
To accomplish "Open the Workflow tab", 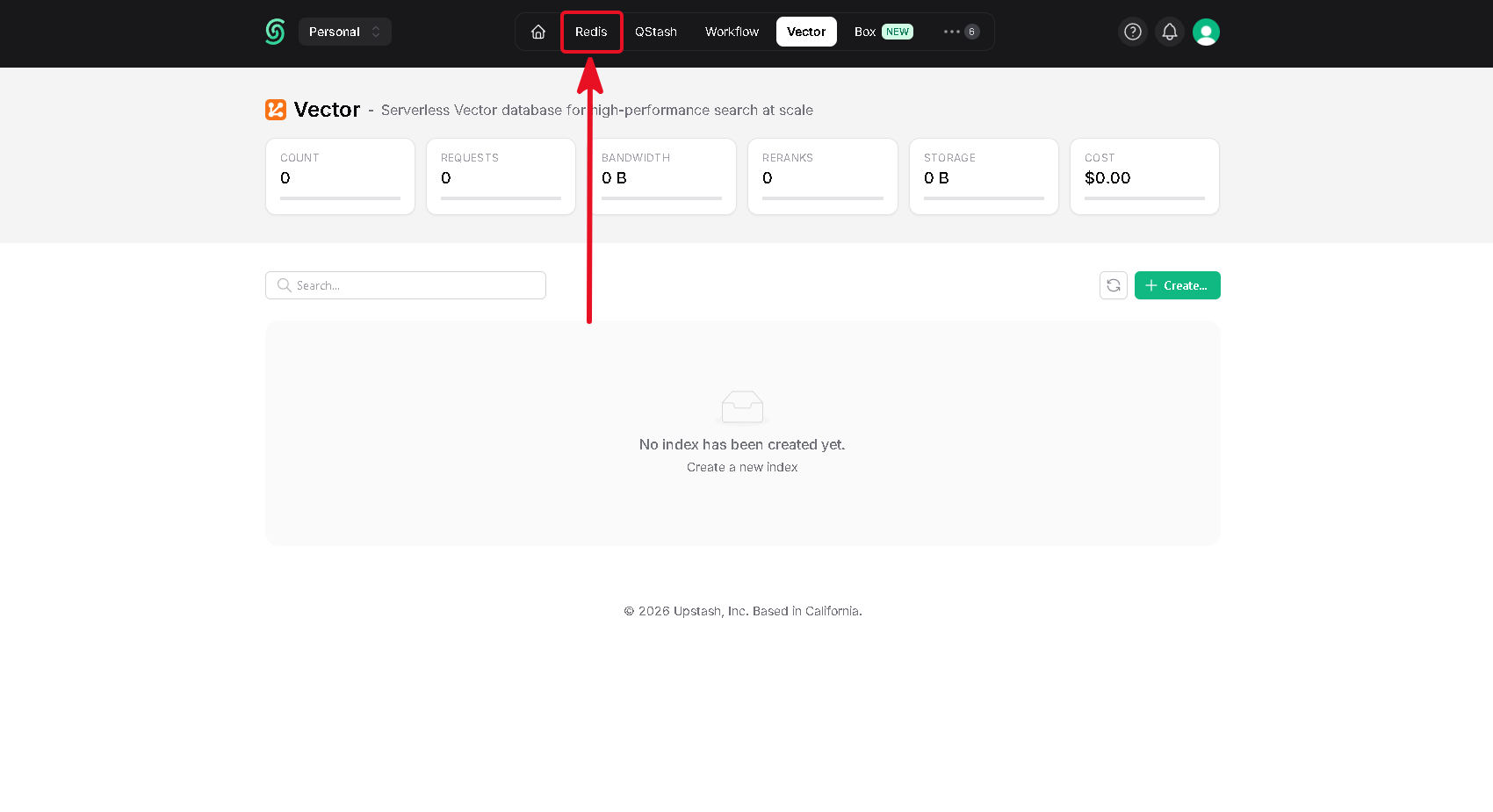I will click(x=732, y=32).
